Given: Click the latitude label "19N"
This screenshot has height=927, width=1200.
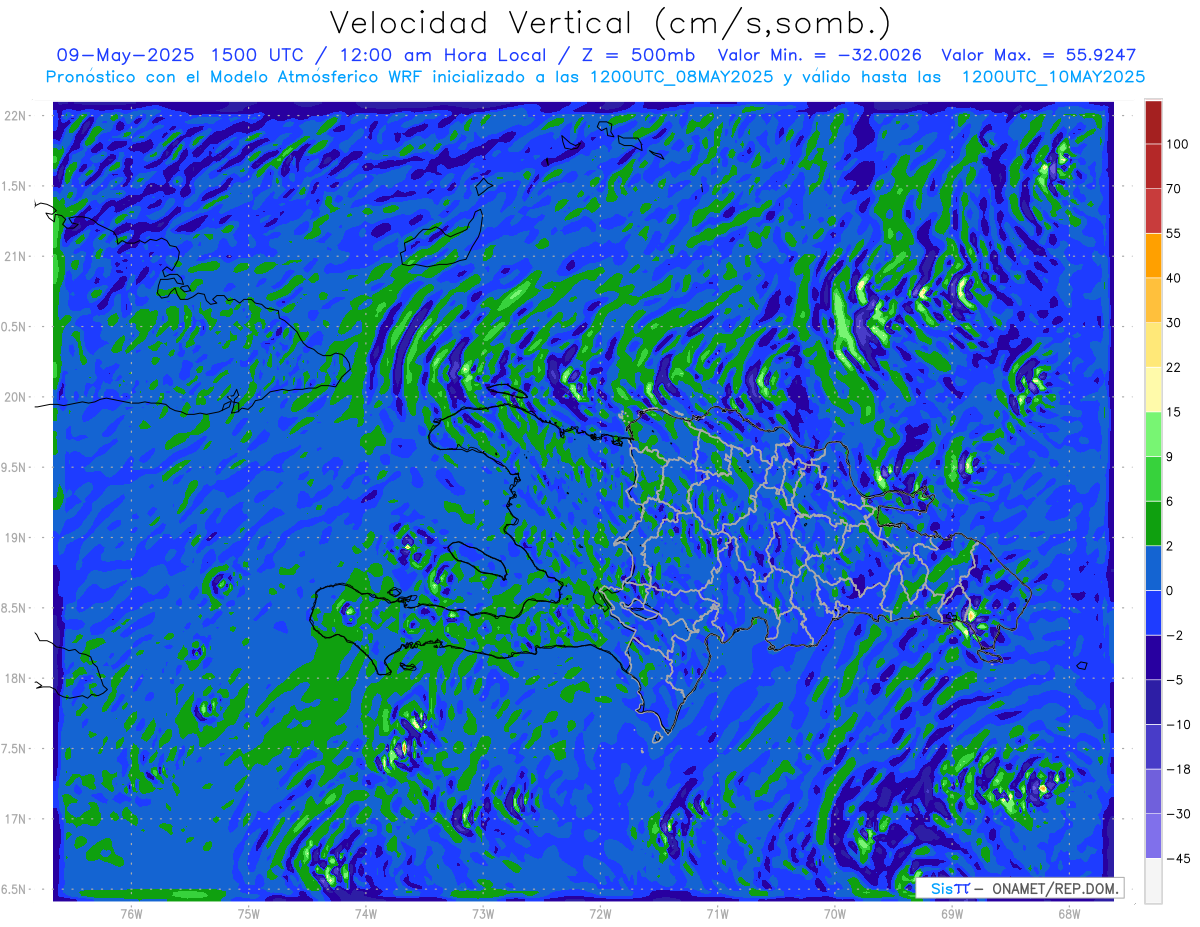Looking at the screenshot, I should coord(16,538).
